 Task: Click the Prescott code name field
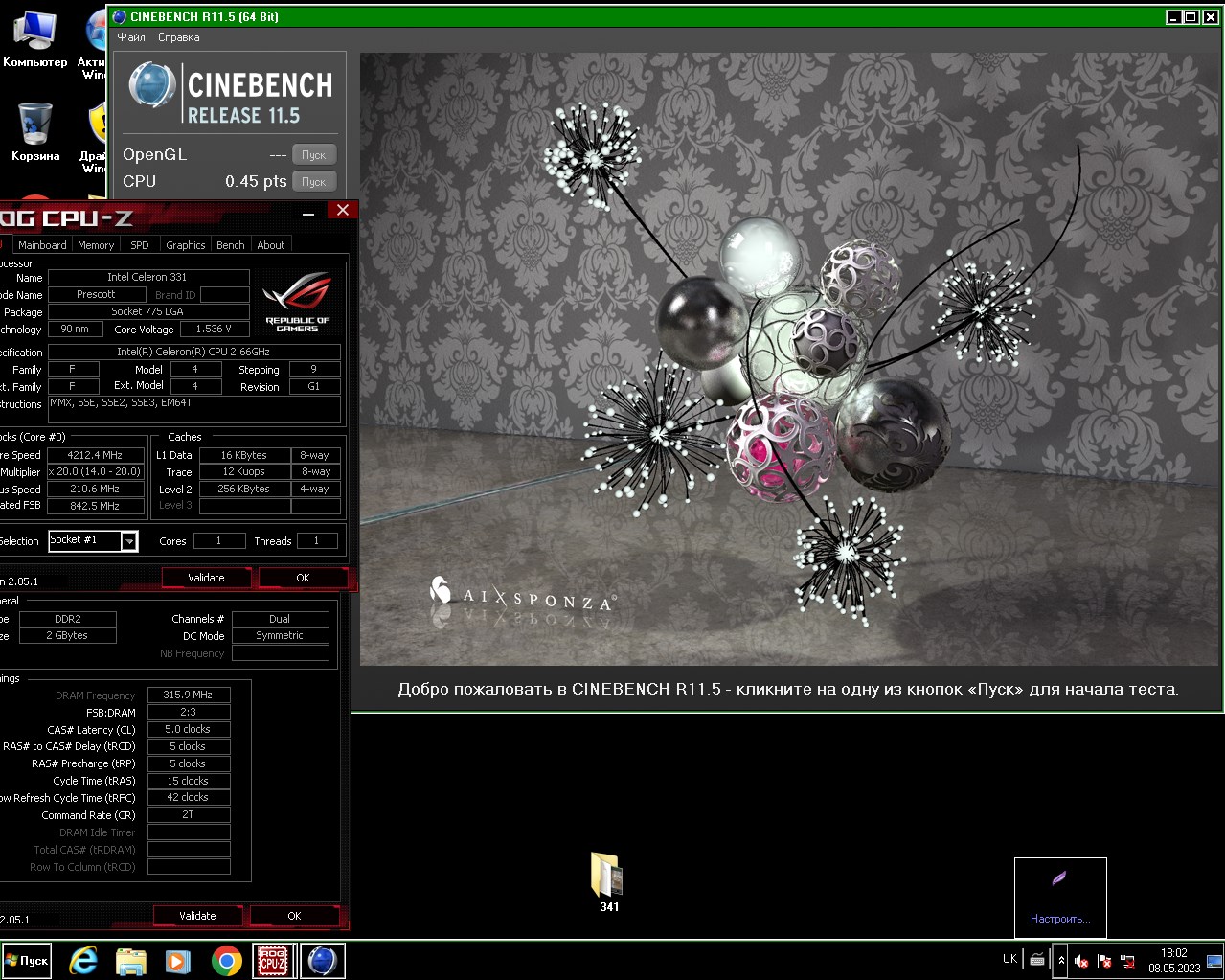97,294
